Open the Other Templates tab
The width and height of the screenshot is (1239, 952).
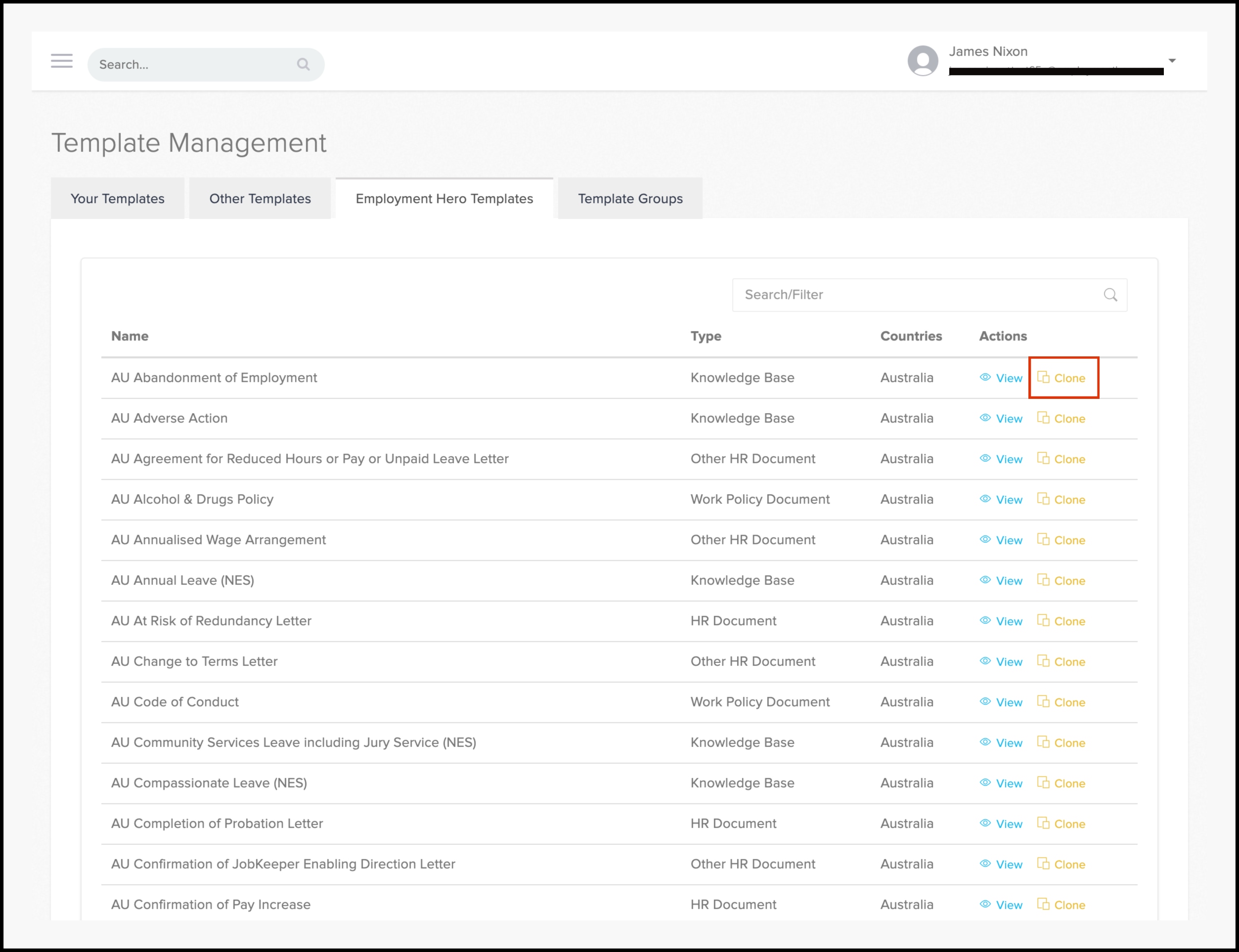point(260,199)
